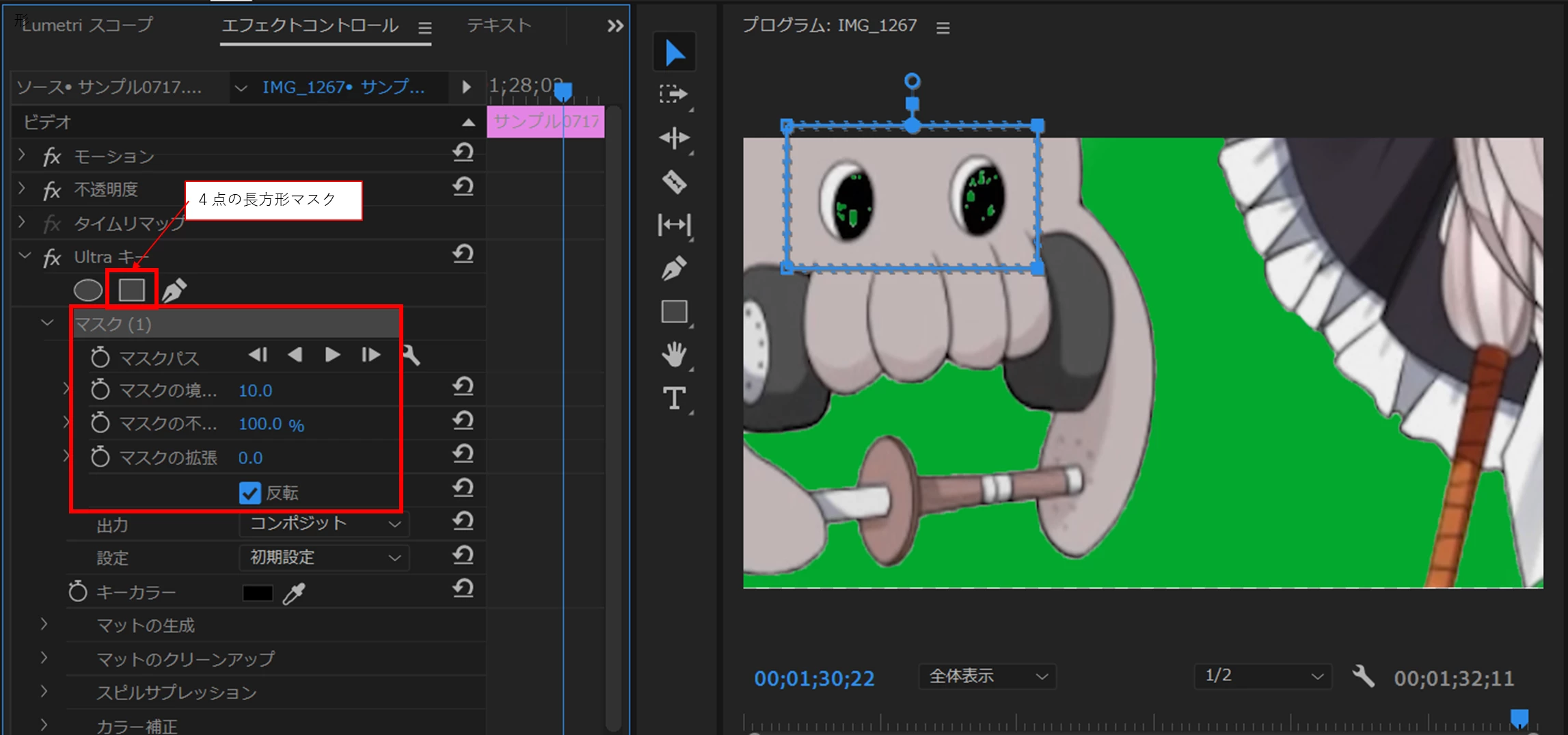Expand スピルサプレッション section
Image resolution: width=1568 pixels, height=735 pixels.
44,691
